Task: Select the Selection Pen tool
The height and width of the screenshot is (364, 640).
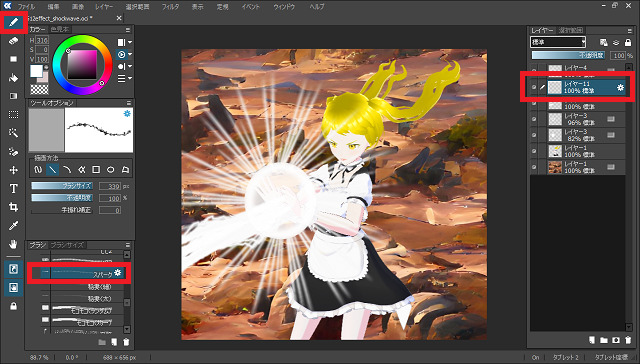Action: (13, 151)
